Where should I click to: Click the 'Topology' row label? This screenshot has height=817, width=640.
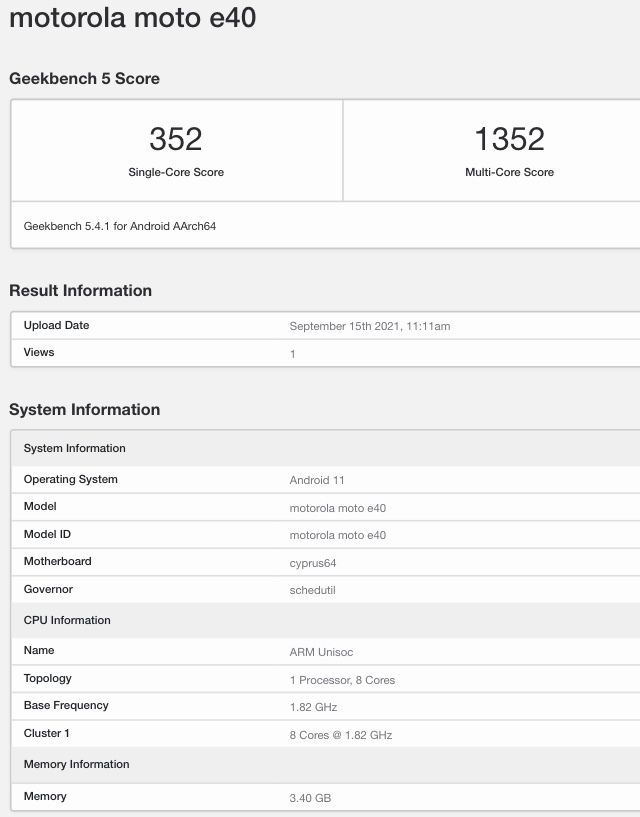pyautogui.click(x=48, y=678)
